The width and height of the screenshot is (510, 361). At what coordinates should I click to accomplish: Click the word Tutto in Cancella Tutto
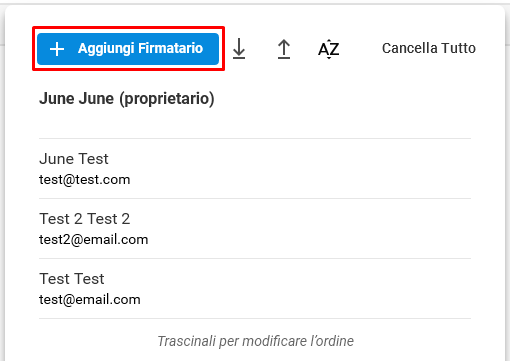tap(458, 48)
